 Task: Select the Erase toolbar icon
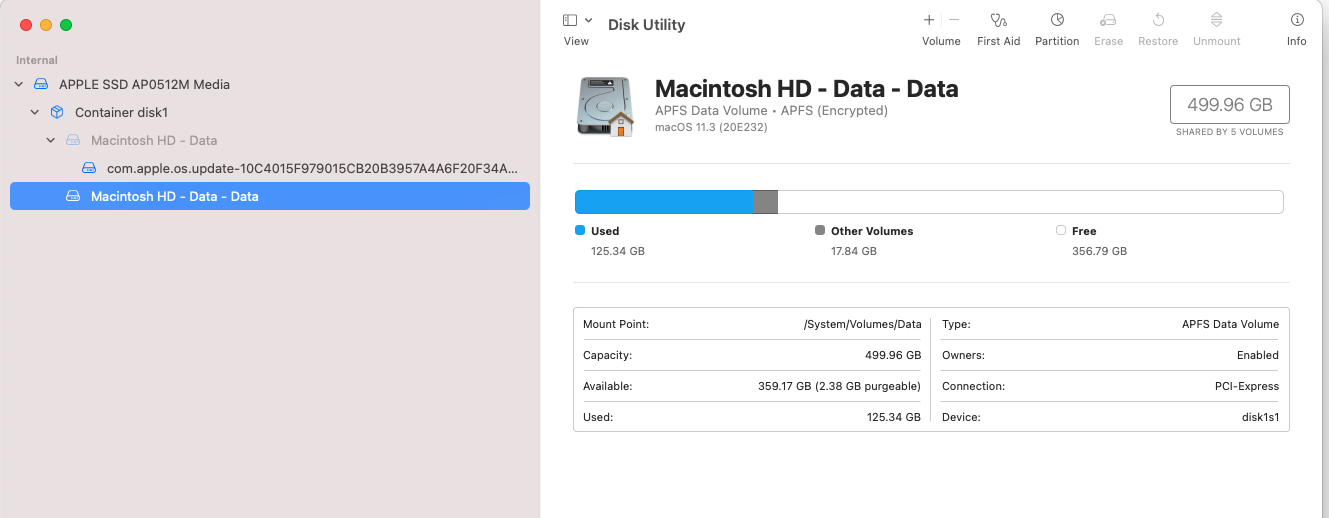tap(1108, 20)
